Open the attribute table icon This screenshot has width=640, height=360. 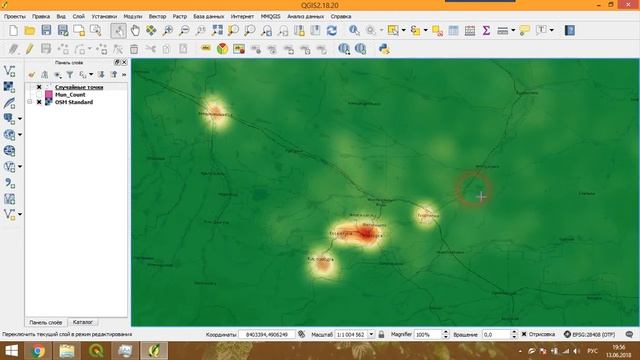click(453, 30)
